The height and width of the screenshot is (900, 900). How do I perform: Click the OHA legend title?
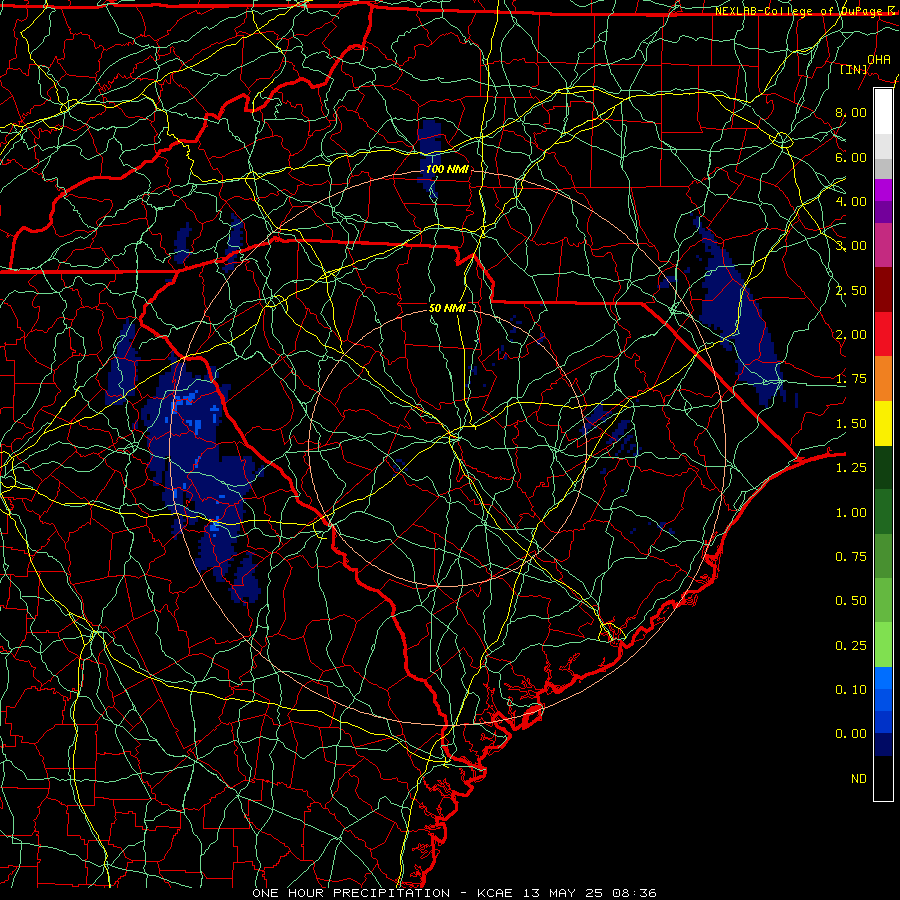coord(879,59)
